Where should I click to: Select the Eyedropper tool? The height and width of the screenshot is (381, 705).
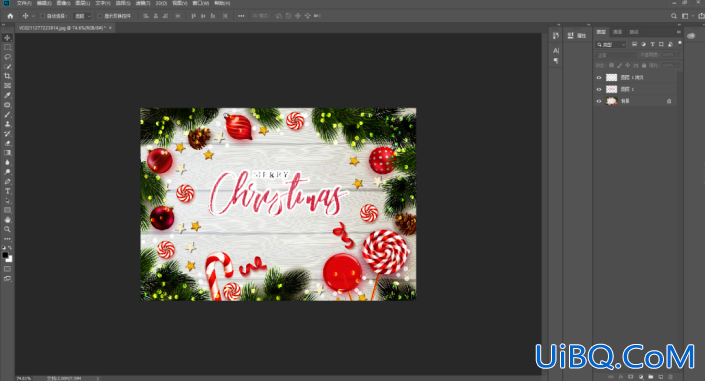tap(7, 95)
